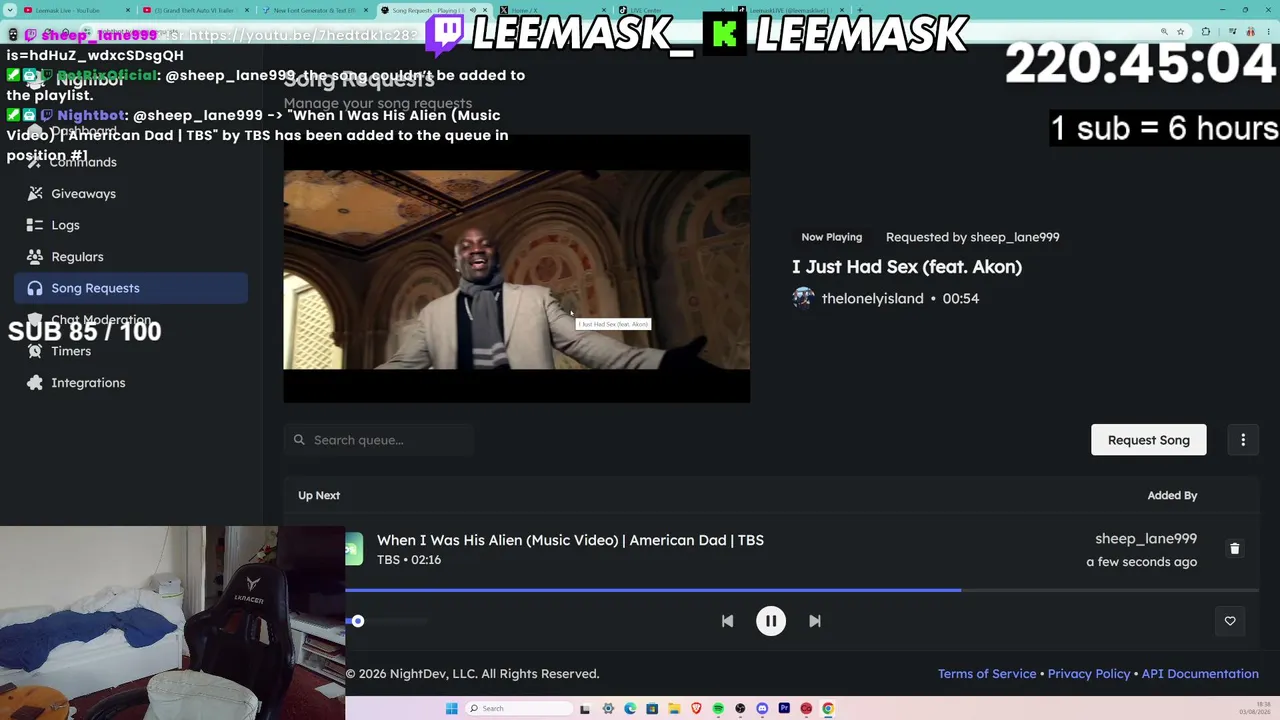
Task: Open the Privacy Policy link
Action: (x=1089, y=674)
